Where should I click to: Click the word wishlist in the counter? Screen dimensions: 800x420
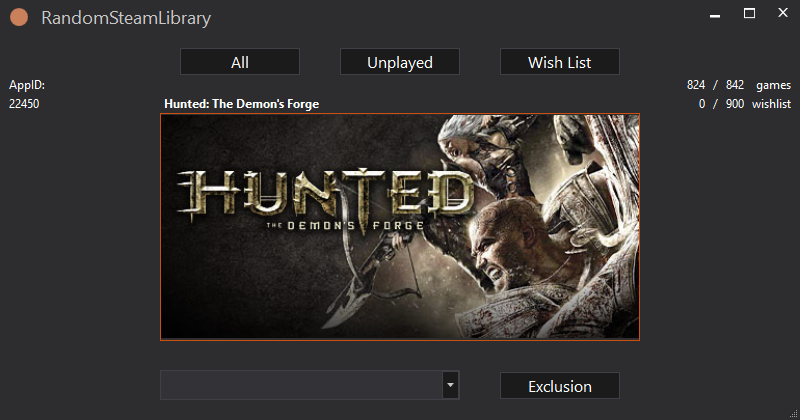[771, 104]
